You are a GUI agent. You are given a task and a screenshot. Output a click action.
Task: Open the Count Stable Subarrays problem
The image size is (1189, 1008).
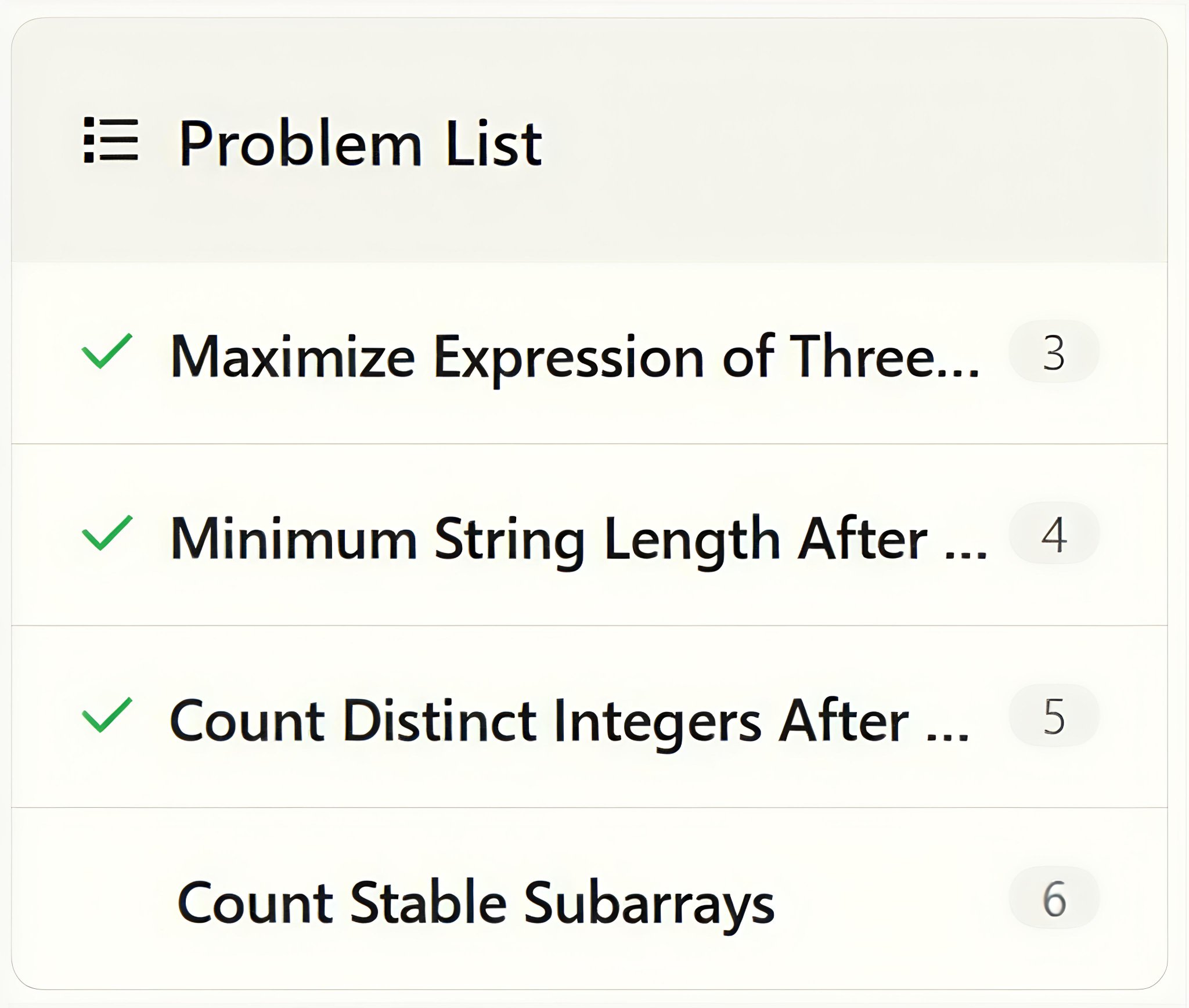[475, 902]
